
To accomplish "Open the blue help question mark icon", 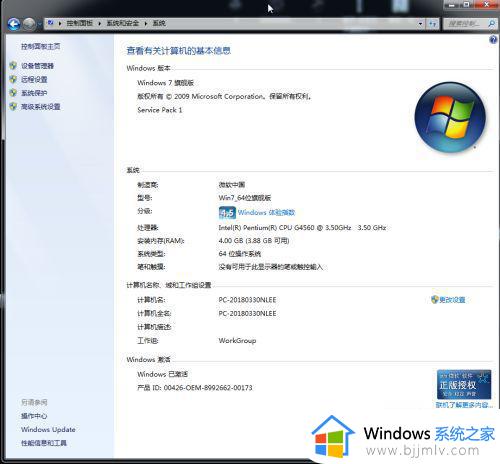I will [493, 40].
